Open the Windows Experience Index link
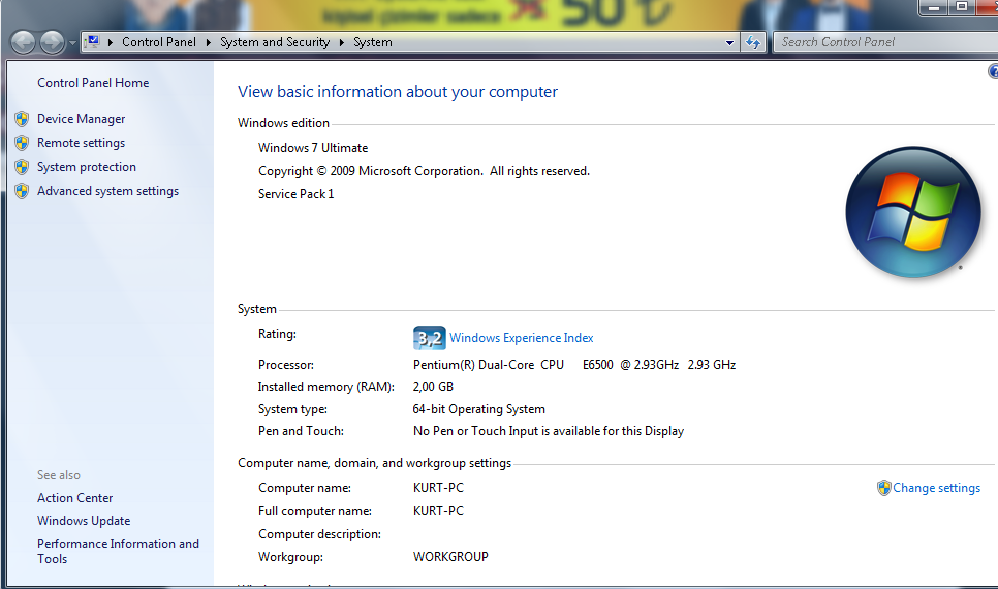998x589 pixels. click(x=521, y=338)
